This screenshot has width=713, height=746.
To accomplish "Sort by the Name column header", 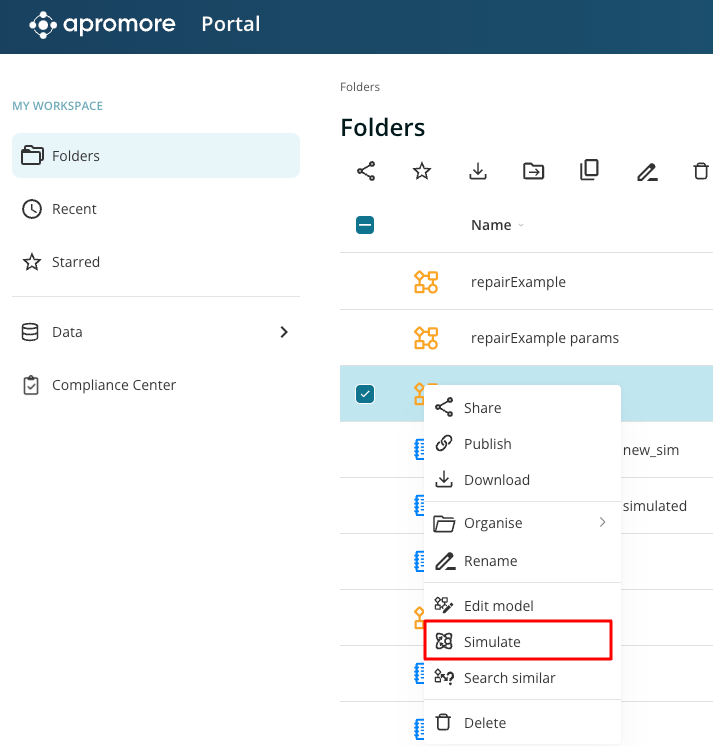I will pos(491,225).
